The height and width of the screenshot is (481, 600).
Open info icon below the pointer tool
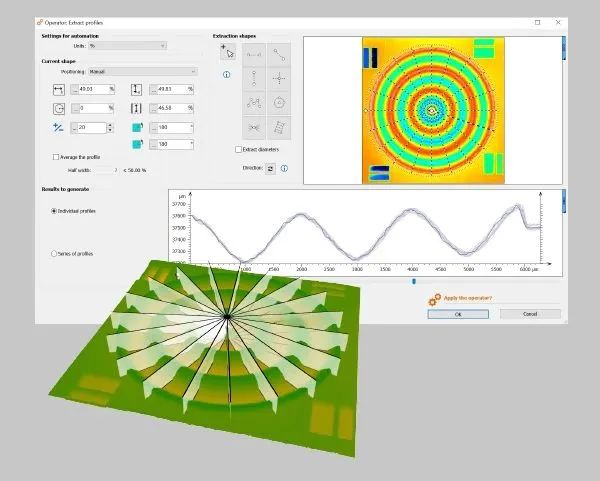[x=227, y=75]
